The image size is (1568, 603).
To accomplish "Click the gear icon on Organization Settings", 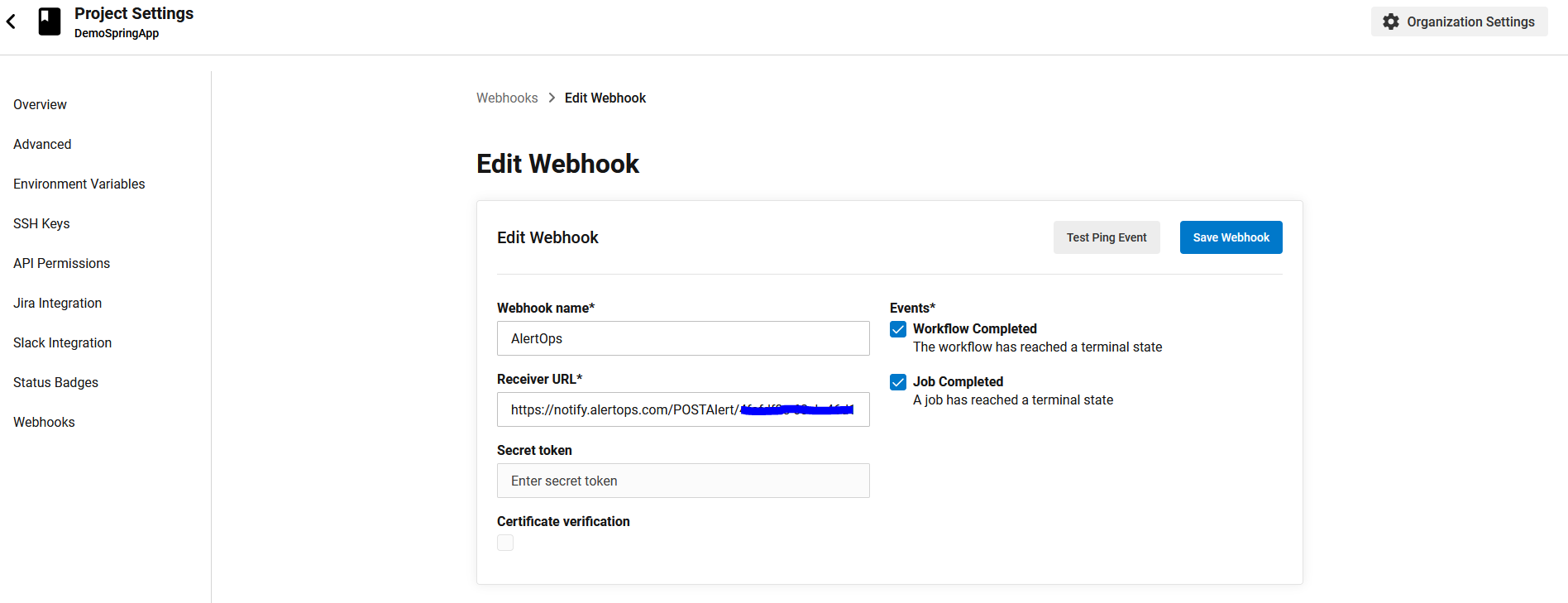I will [x=1389, y=22].
